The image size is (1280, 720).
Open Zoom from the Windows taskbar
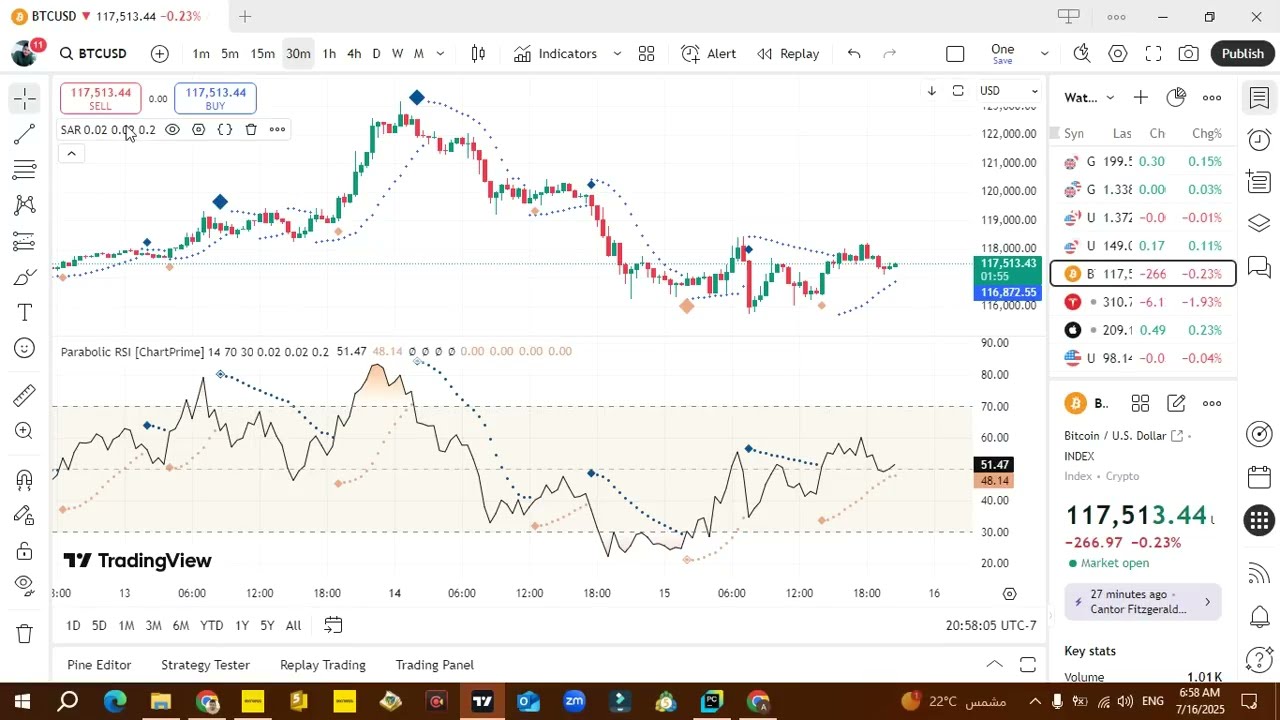[574, 701]
